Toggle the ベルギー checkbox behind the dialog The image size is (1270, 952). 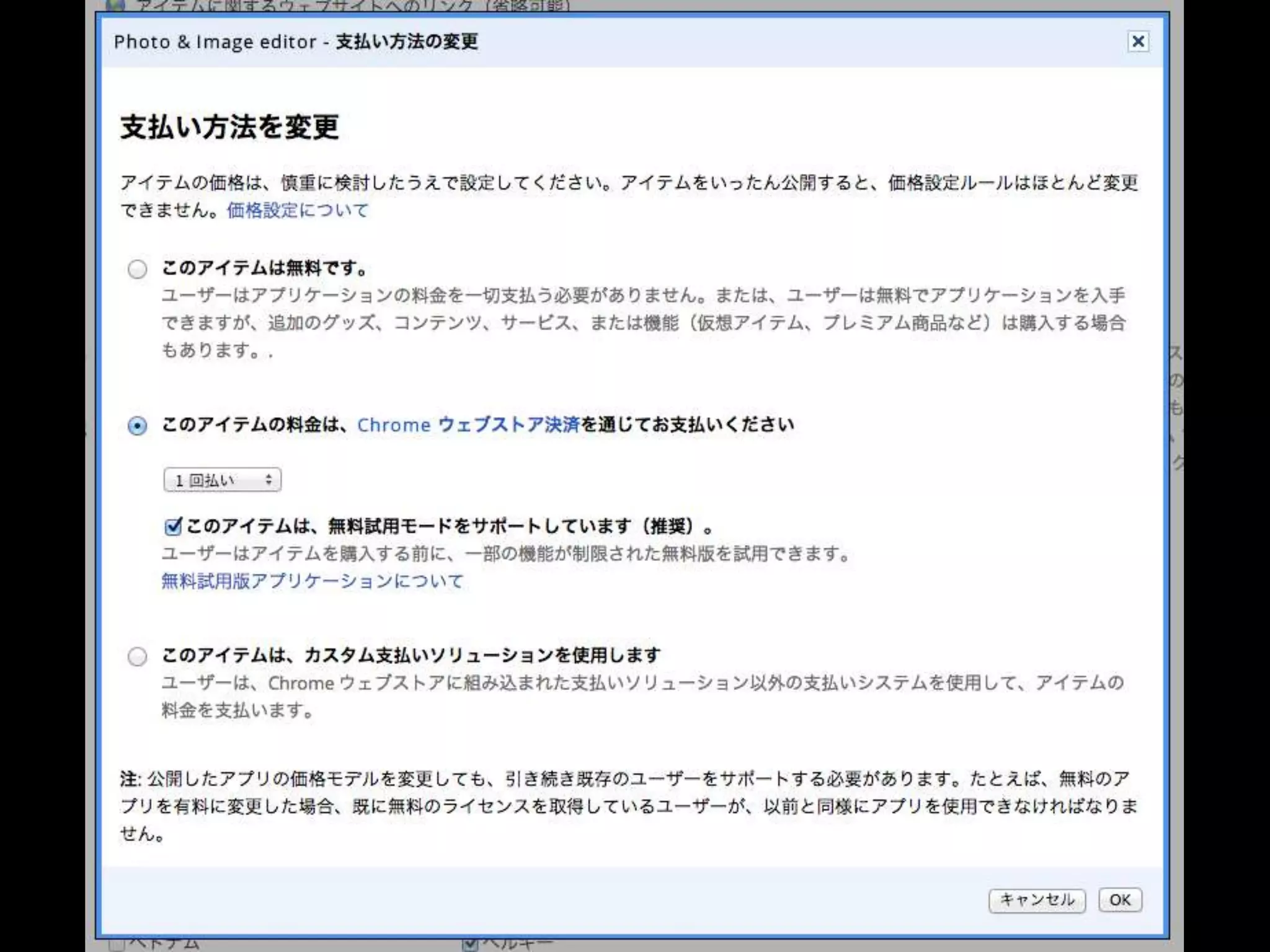click(x=470, y=945)
